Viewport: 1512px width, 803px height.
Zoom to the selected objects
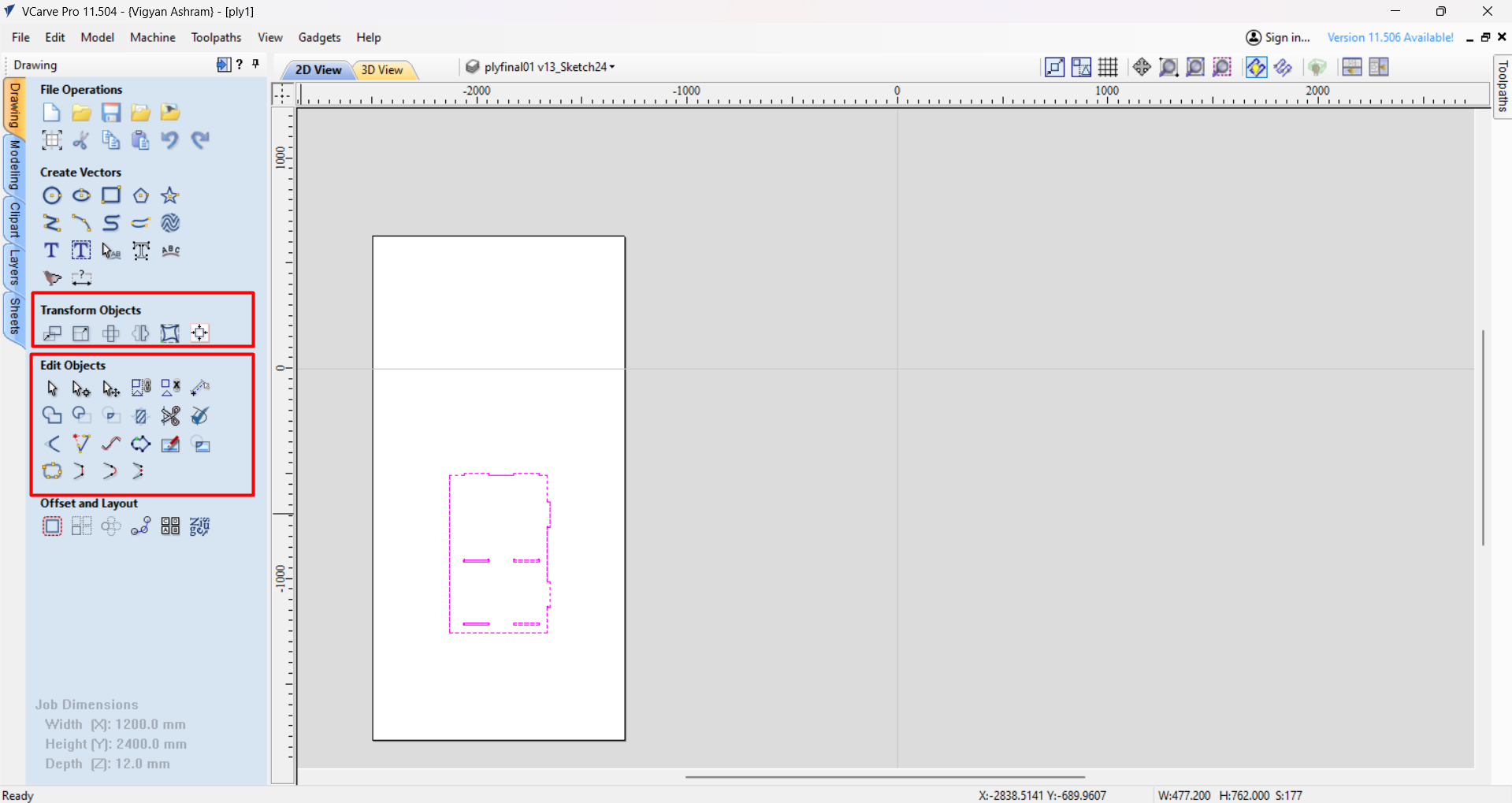1222,67
